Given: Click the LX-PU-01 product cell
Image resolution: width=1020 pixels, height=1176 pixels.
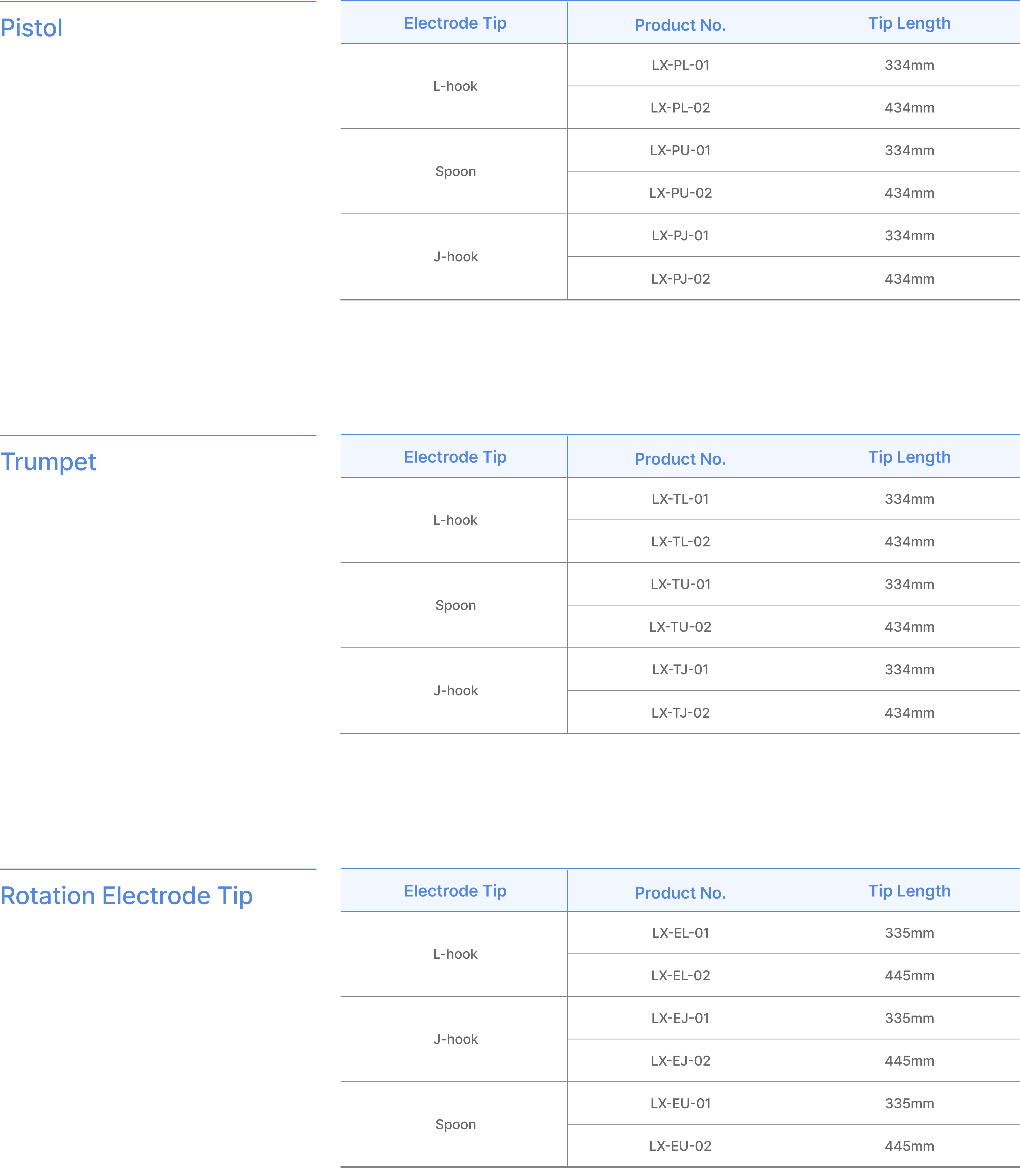Looking at the screenshot, I should pyautogui.click(x=680, y=150).
